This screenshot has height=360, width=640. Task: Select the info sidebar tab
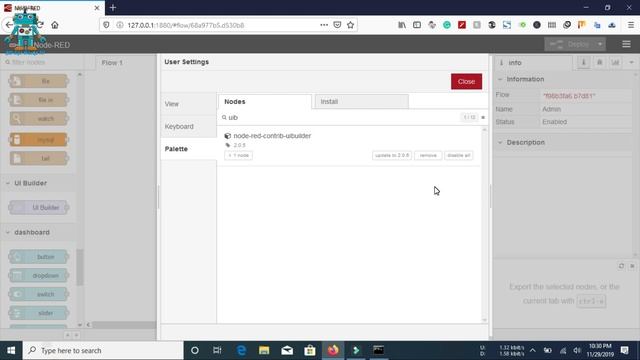click(x=533, y=63)
